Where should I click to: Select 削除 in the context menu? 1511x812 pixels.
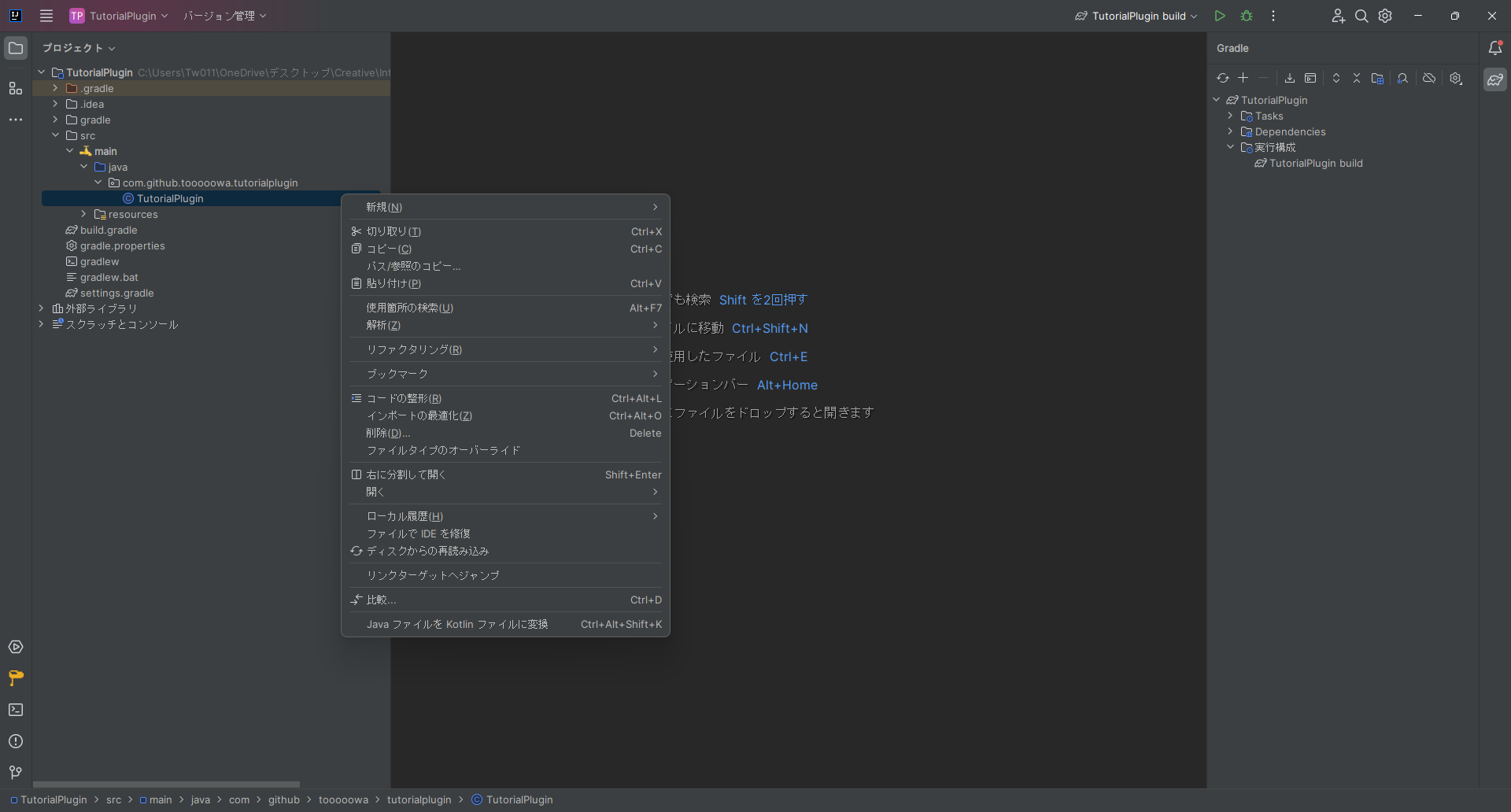[x=388, y=433]
